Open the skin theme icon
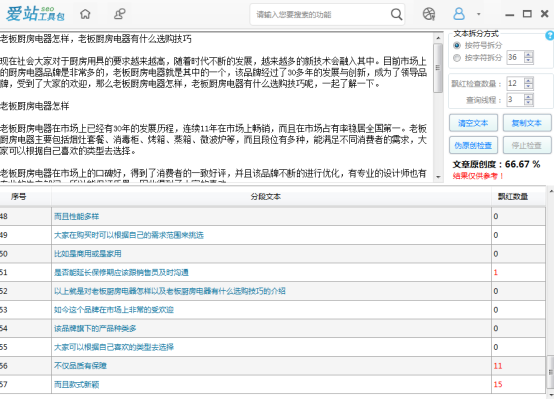Screen dimensions: 554x399 (429, 14)
